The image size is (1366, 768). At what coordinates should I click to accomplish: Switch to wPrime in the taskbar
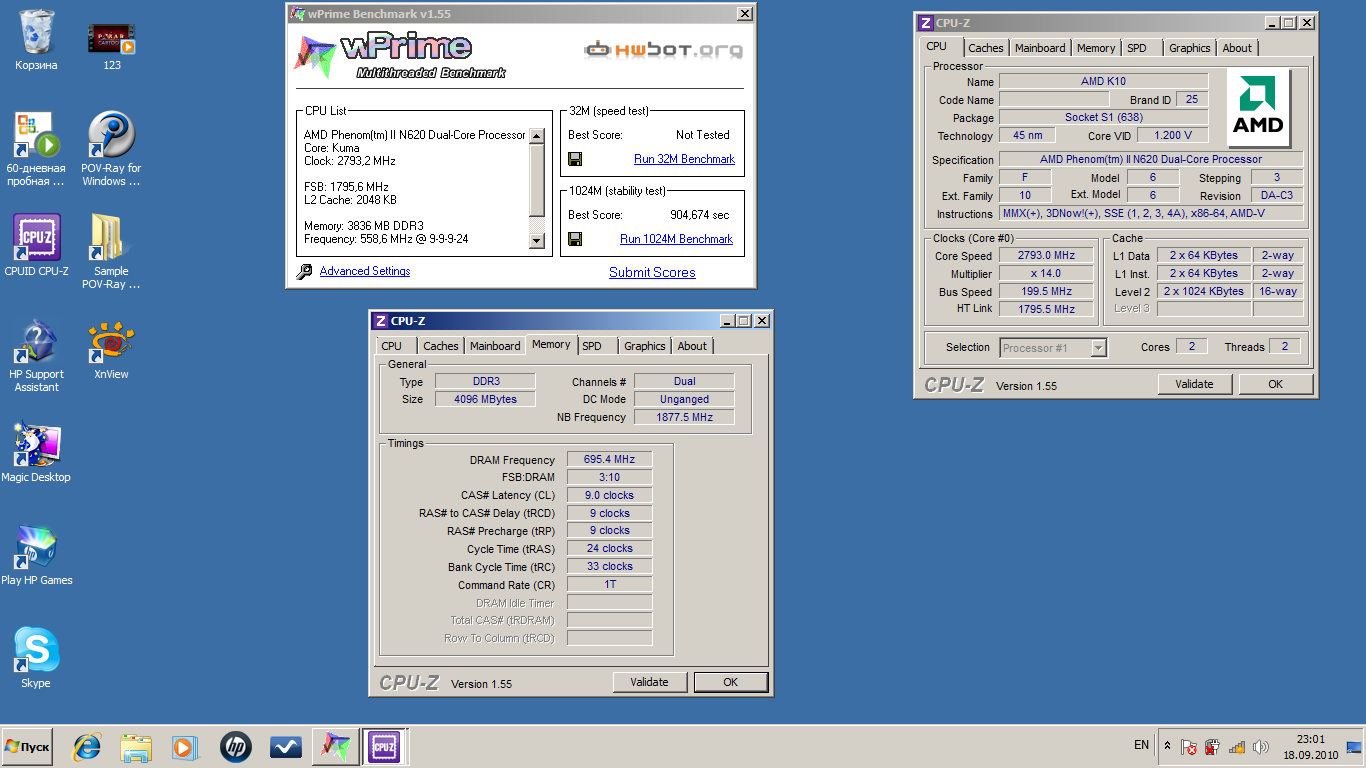click(x=335, y=747)
